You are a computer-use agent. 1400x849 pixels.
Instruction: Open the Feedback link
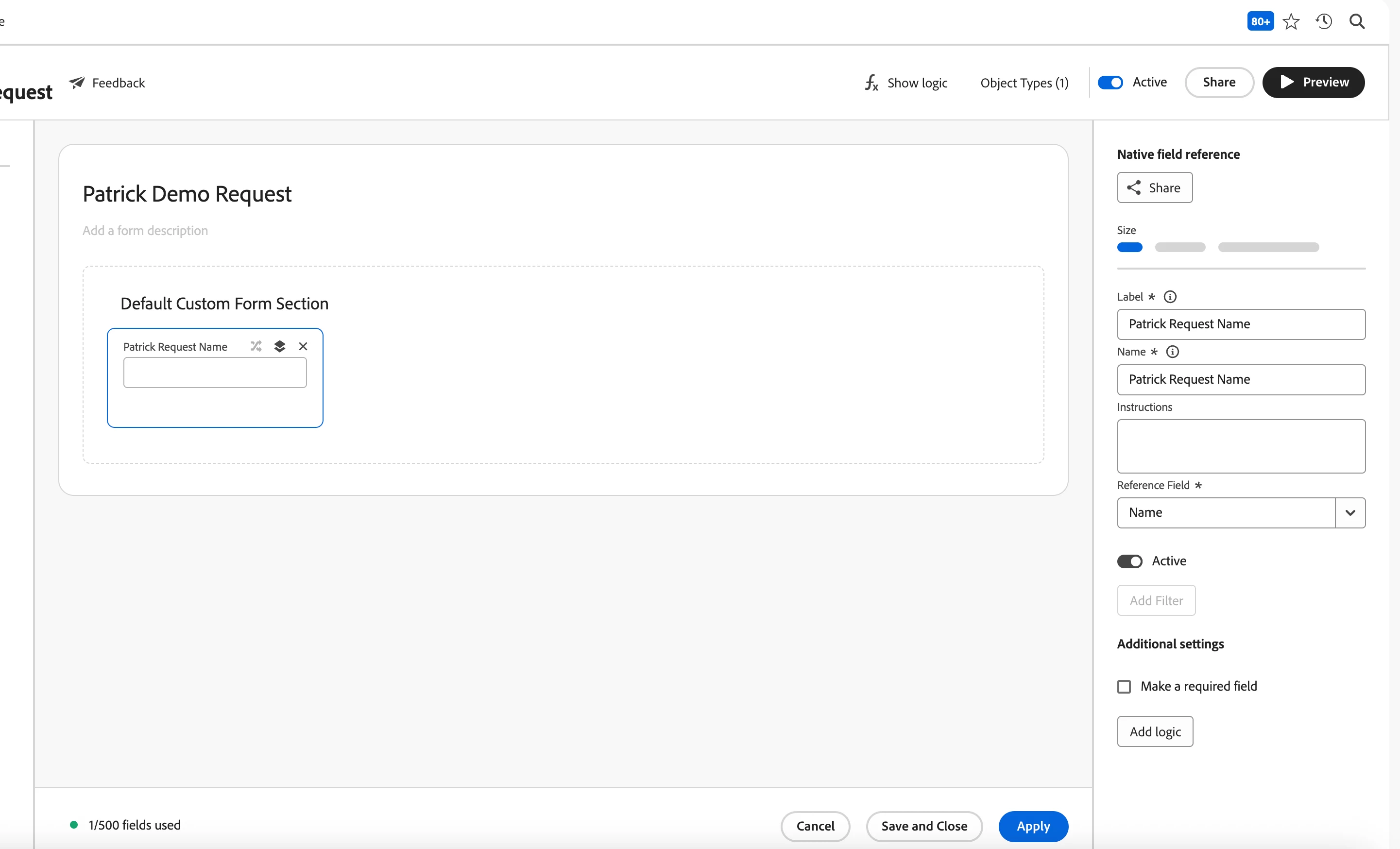[107, 83]
